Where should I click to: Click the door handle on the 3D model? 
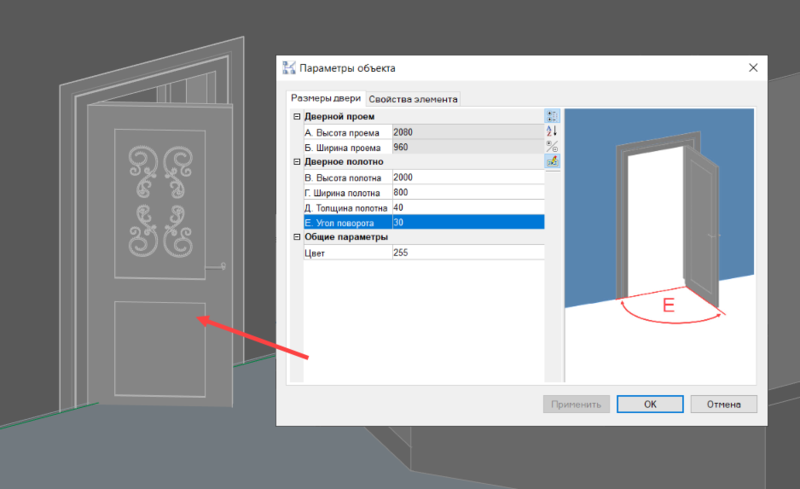coord(216,266)
